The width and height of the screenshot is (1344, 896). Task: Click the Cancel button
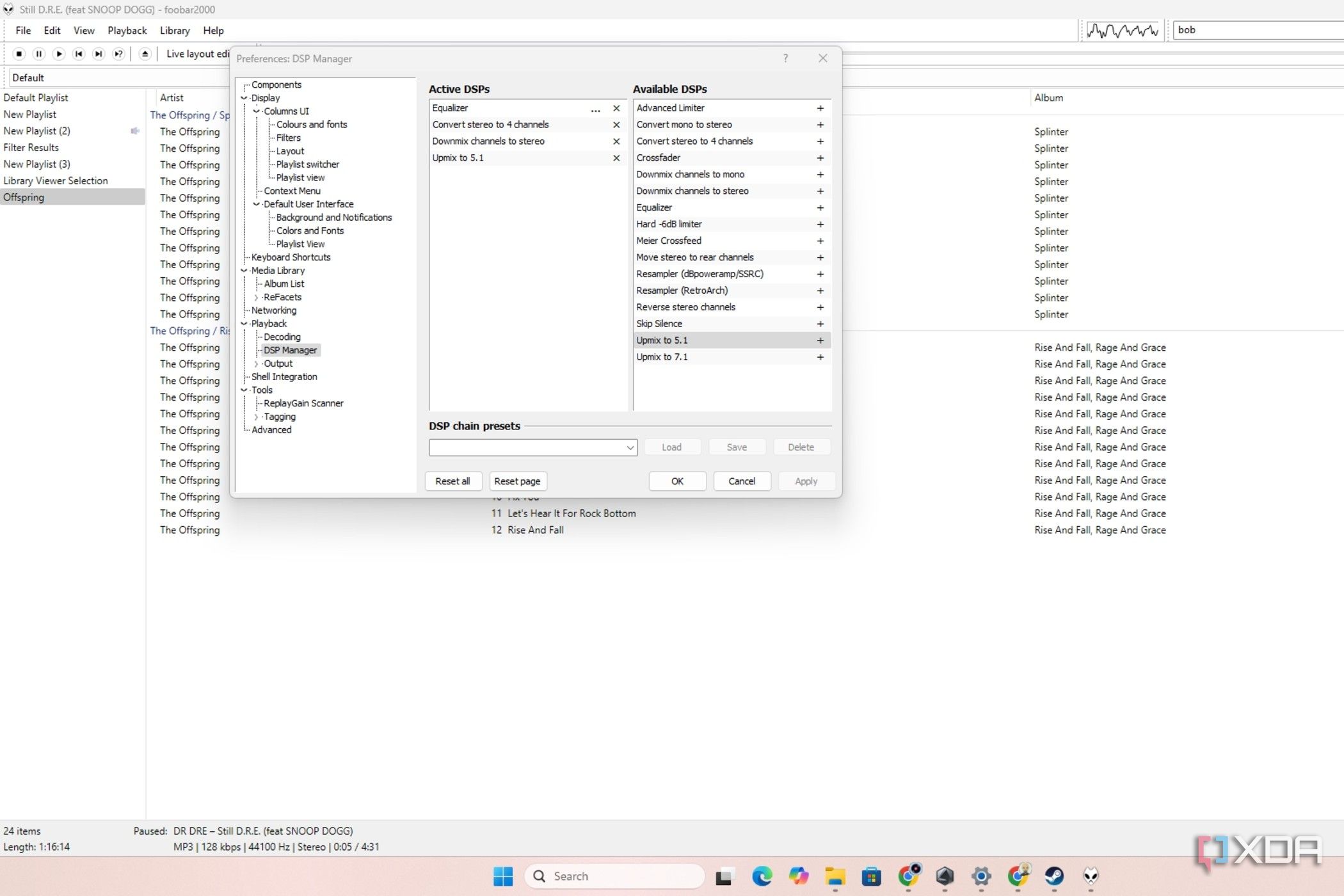[742, 481]
